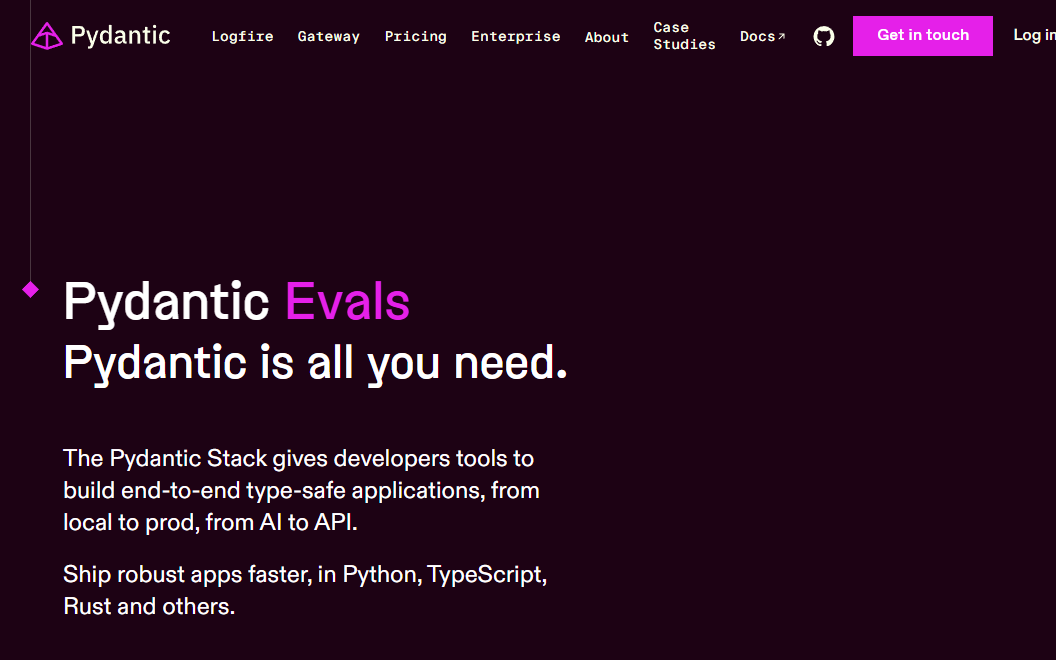Click the pink word Evals in the headline
Screen dimensions: 1056x660
[347, 302]
